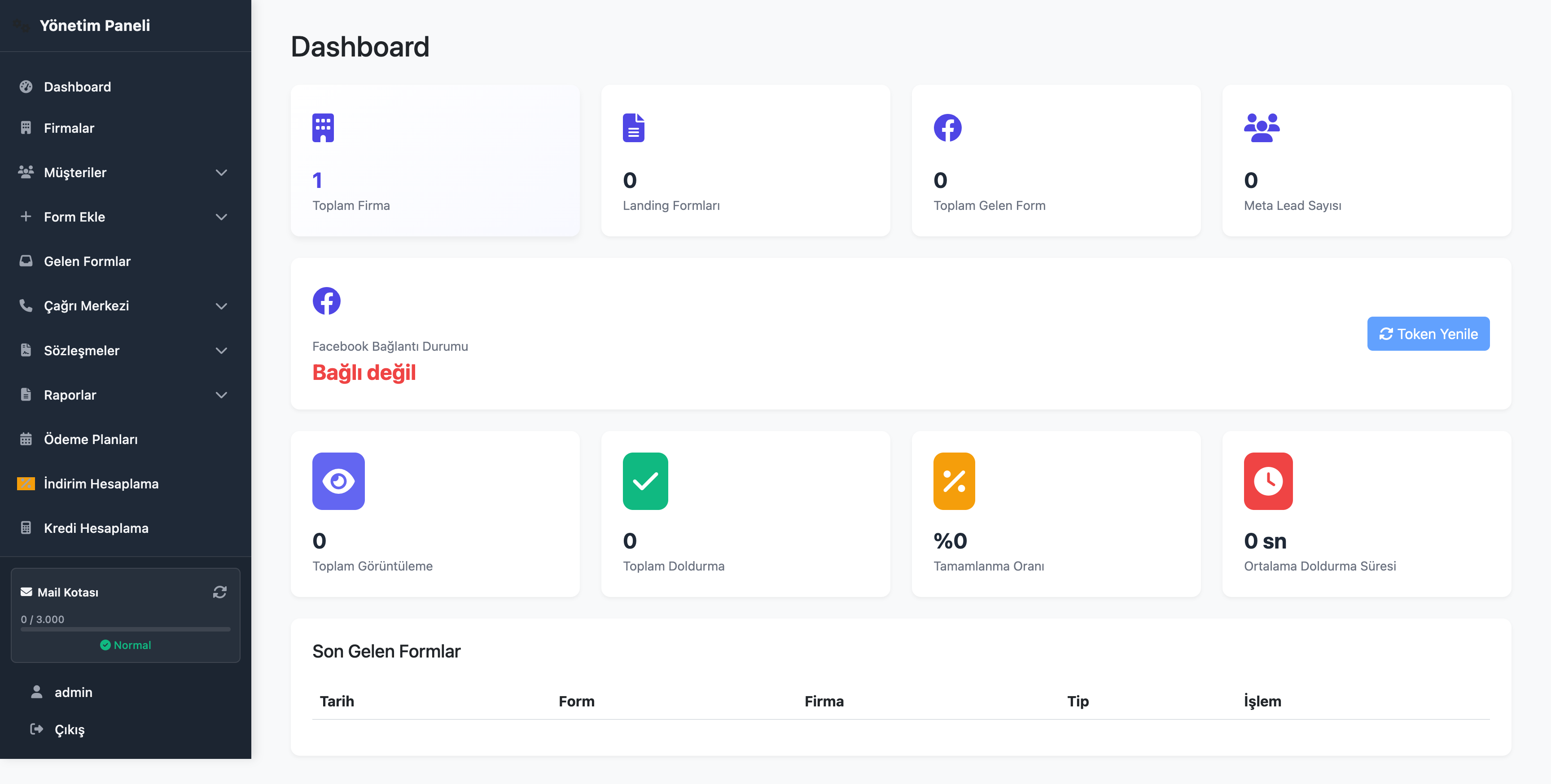Click the Tarih column header
The image size is (1551, 784).
click(337, 701)
